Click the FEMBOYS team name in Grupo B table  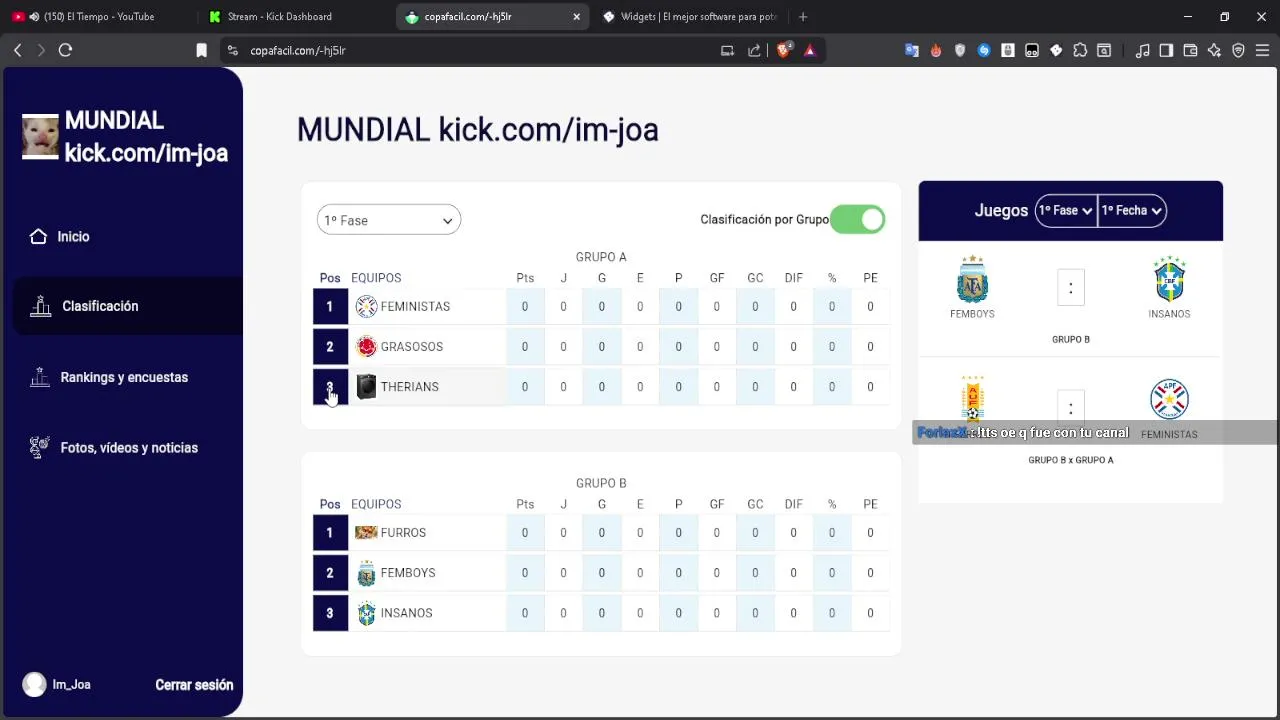(x=407, y=573)
